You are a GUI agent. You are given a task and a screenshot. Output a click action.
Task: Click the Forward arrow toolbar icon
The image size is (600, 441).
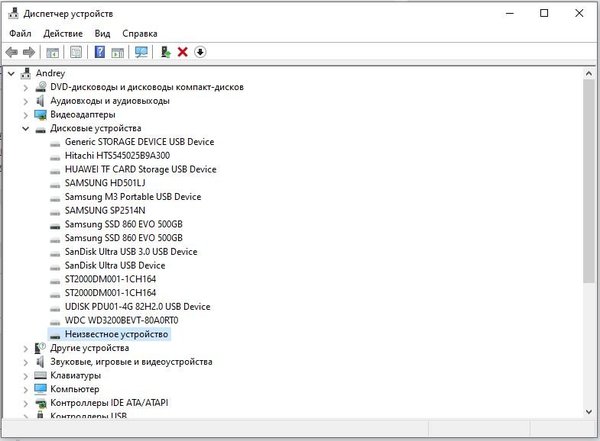point(29,52)
